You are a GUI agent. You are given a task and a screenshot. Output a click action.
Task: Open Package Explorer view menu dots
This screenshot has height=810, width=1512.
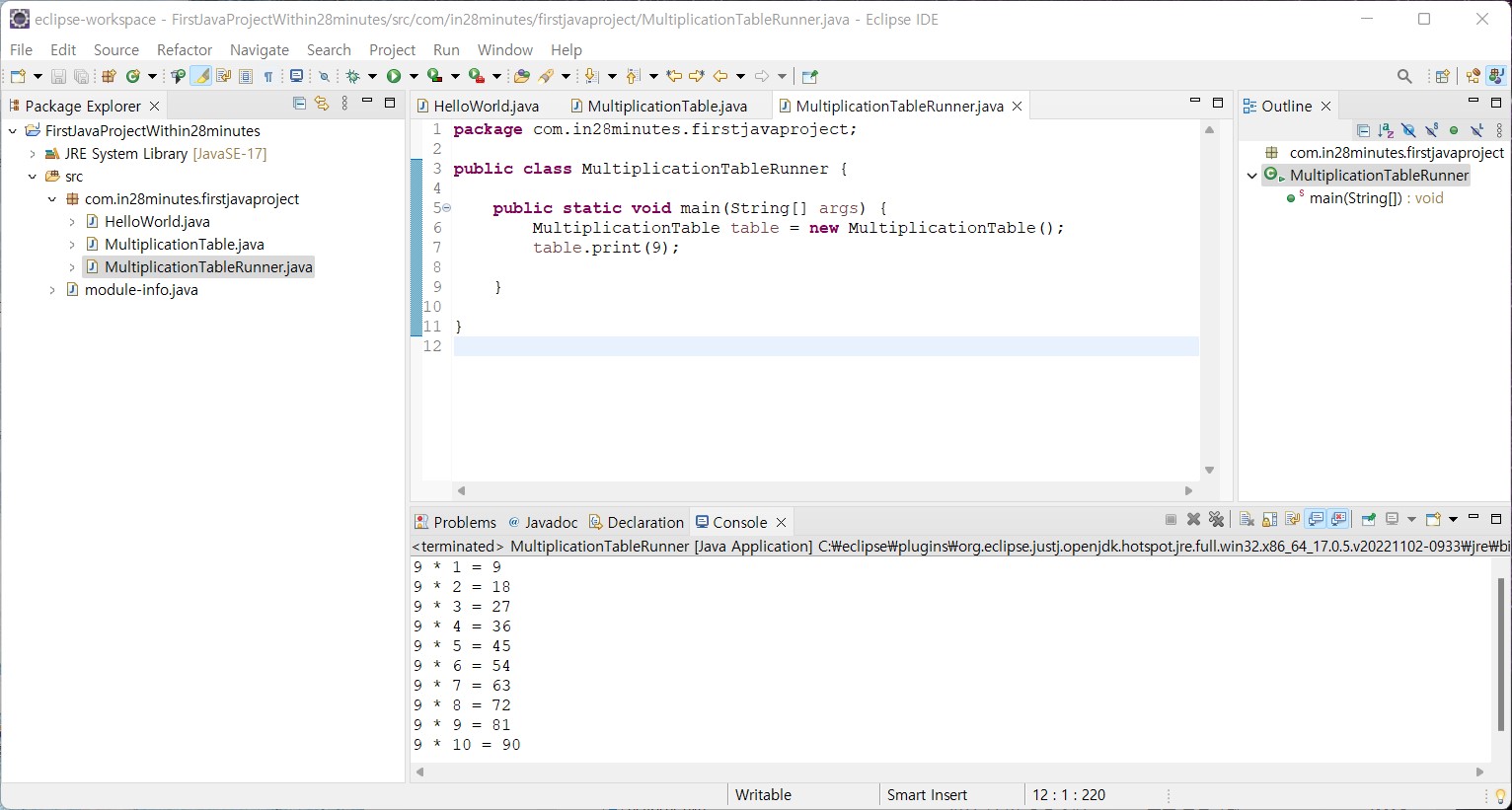coord(344,103)
